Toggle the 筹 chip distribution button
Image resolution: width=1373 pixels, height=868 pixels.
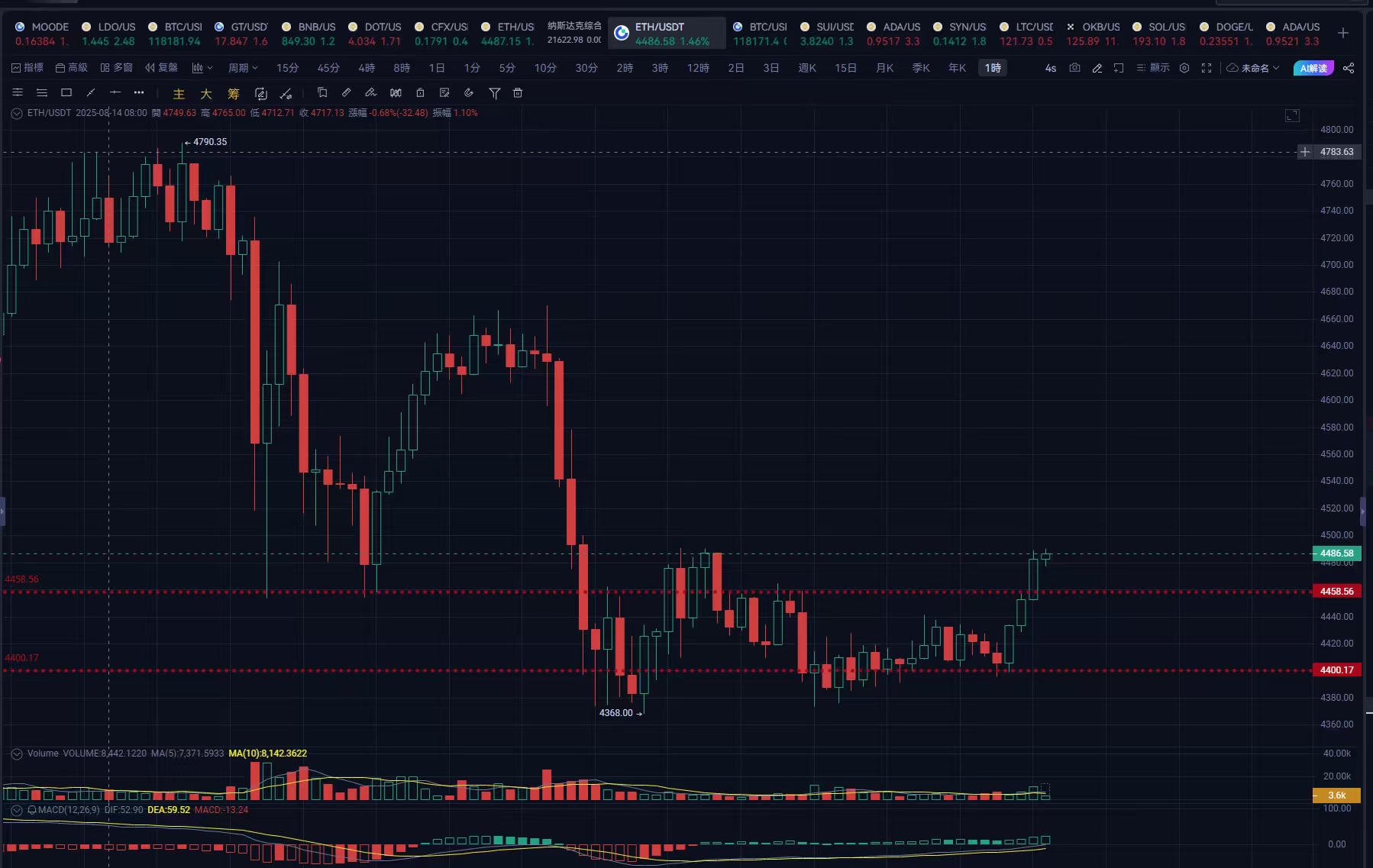click(234, 94)
